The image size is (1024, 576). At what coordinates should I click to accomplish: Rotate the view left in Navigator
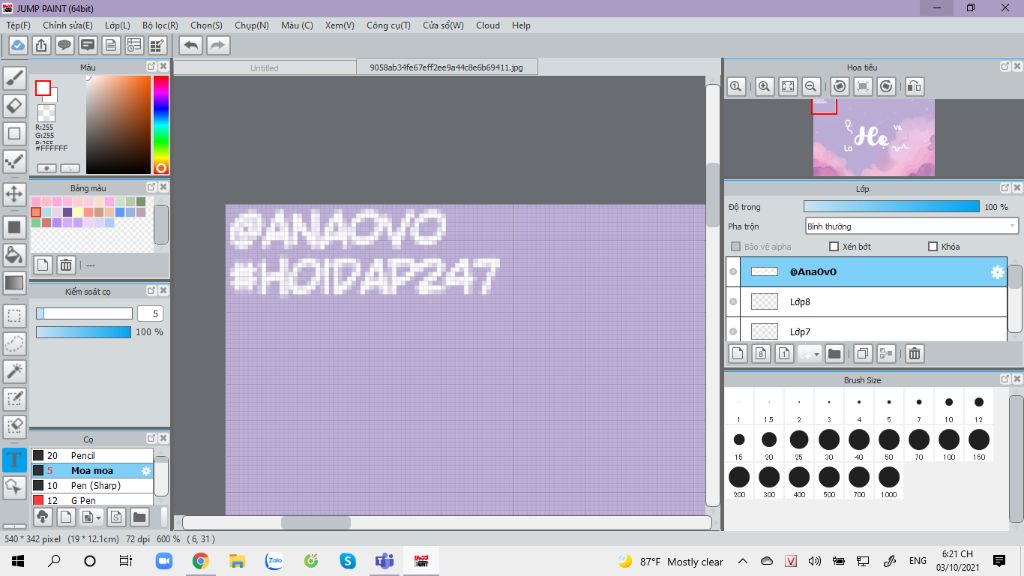tap(840, 86)
